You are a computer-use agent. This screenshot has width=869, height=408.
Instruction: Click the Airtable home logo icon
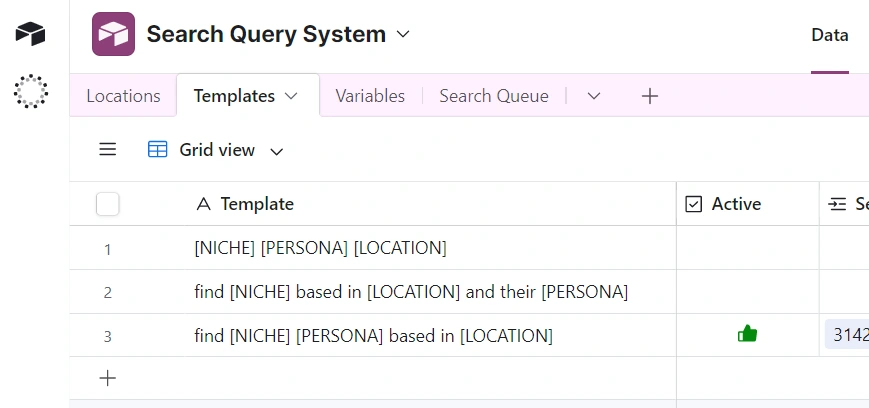[30, 34]
